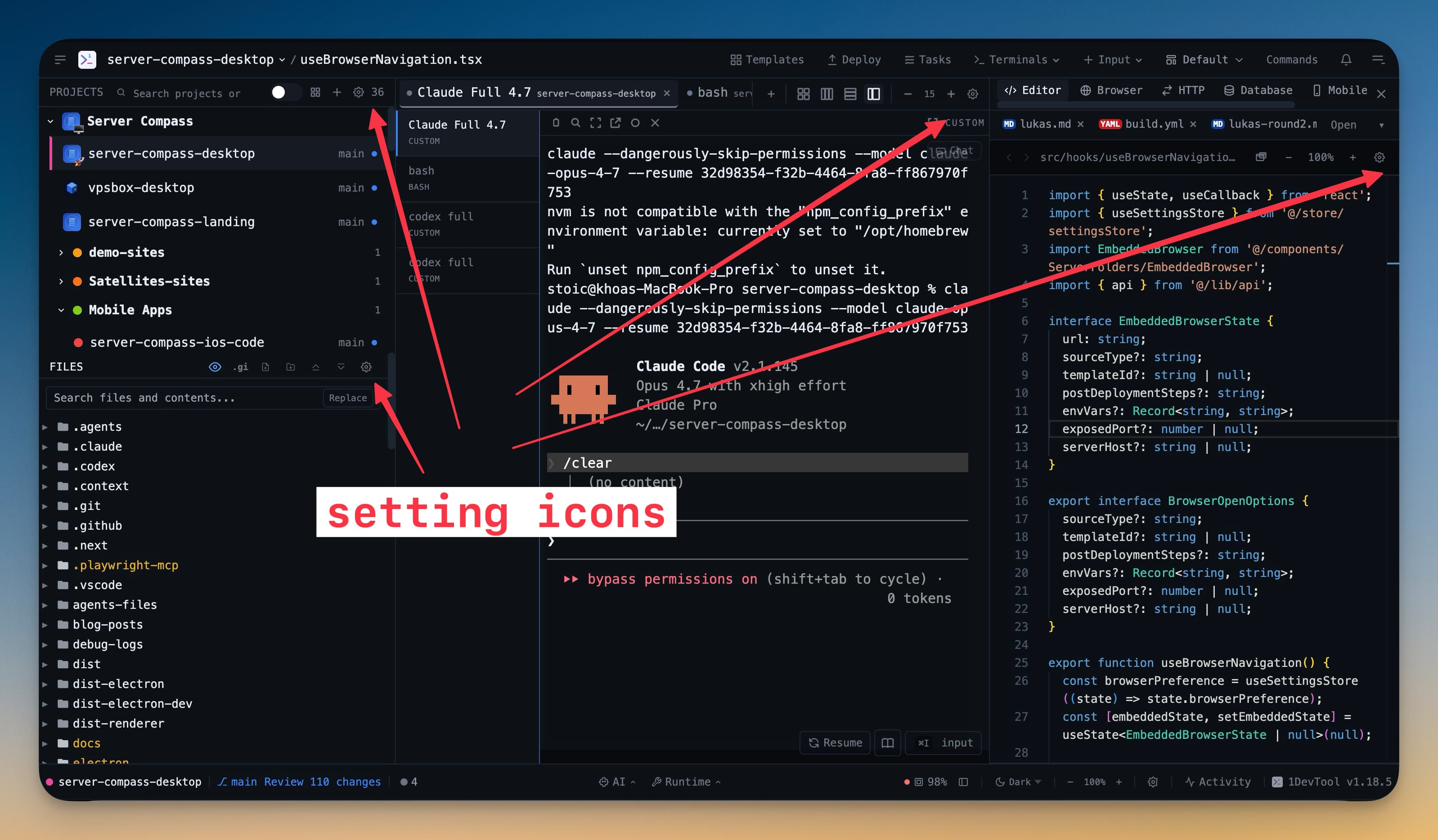
Task: Select the bash terminal tab
Action: (719, 93)
